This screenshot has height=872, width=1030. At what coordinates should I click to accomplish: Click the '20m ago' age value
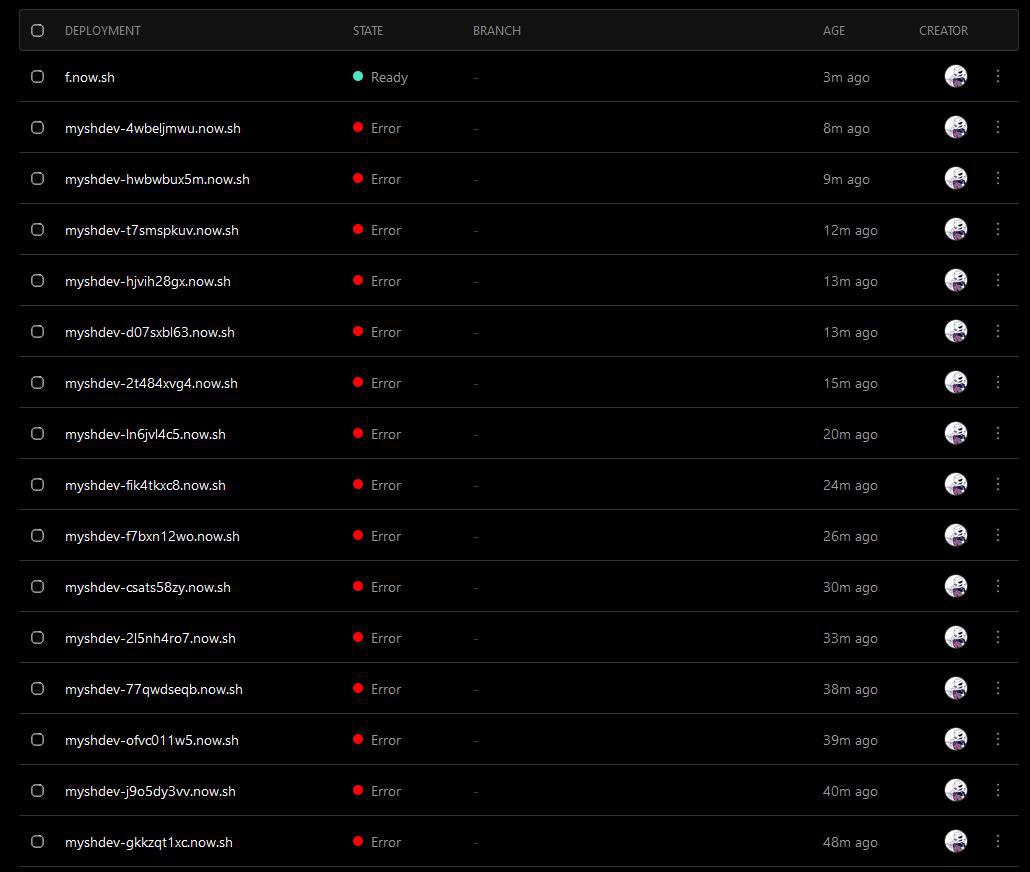coord(850,434)
